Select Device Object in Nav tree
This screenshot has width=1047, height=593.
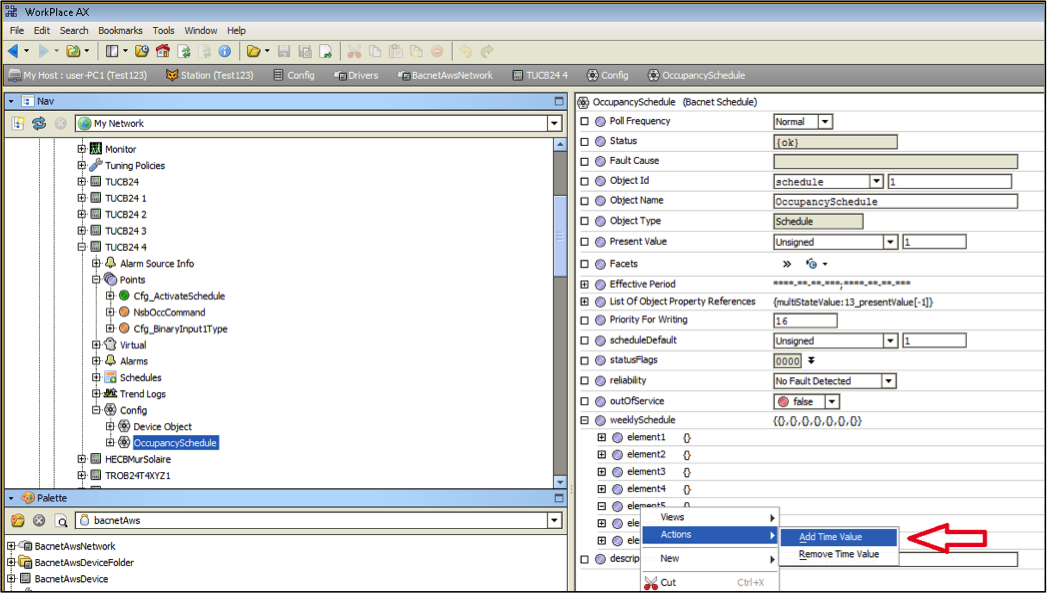(x=162, y=427)
